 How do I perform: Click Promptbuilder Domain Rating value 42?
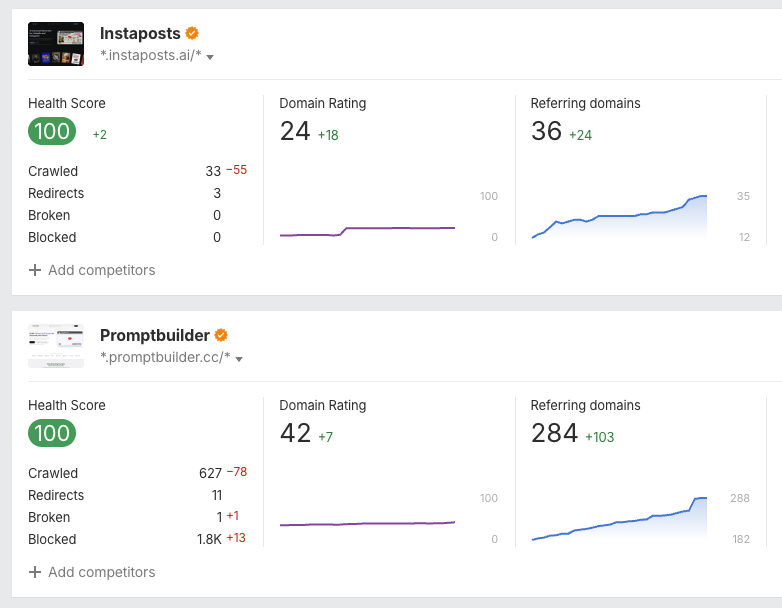pos(295,433)
